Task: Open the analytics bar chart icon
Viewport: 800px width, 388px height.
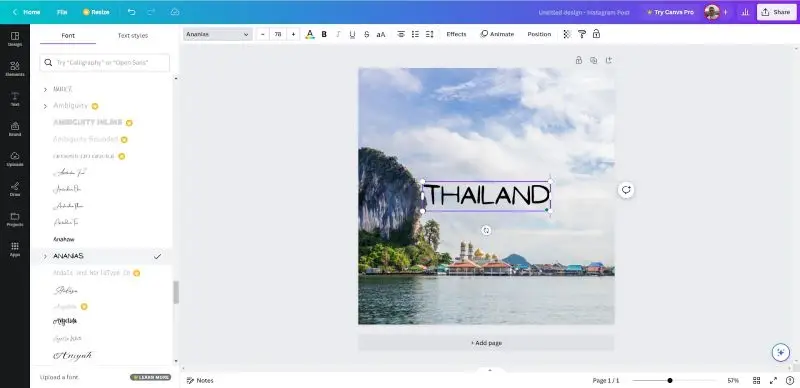Action: pyautogui.click(x=745, y=12)
